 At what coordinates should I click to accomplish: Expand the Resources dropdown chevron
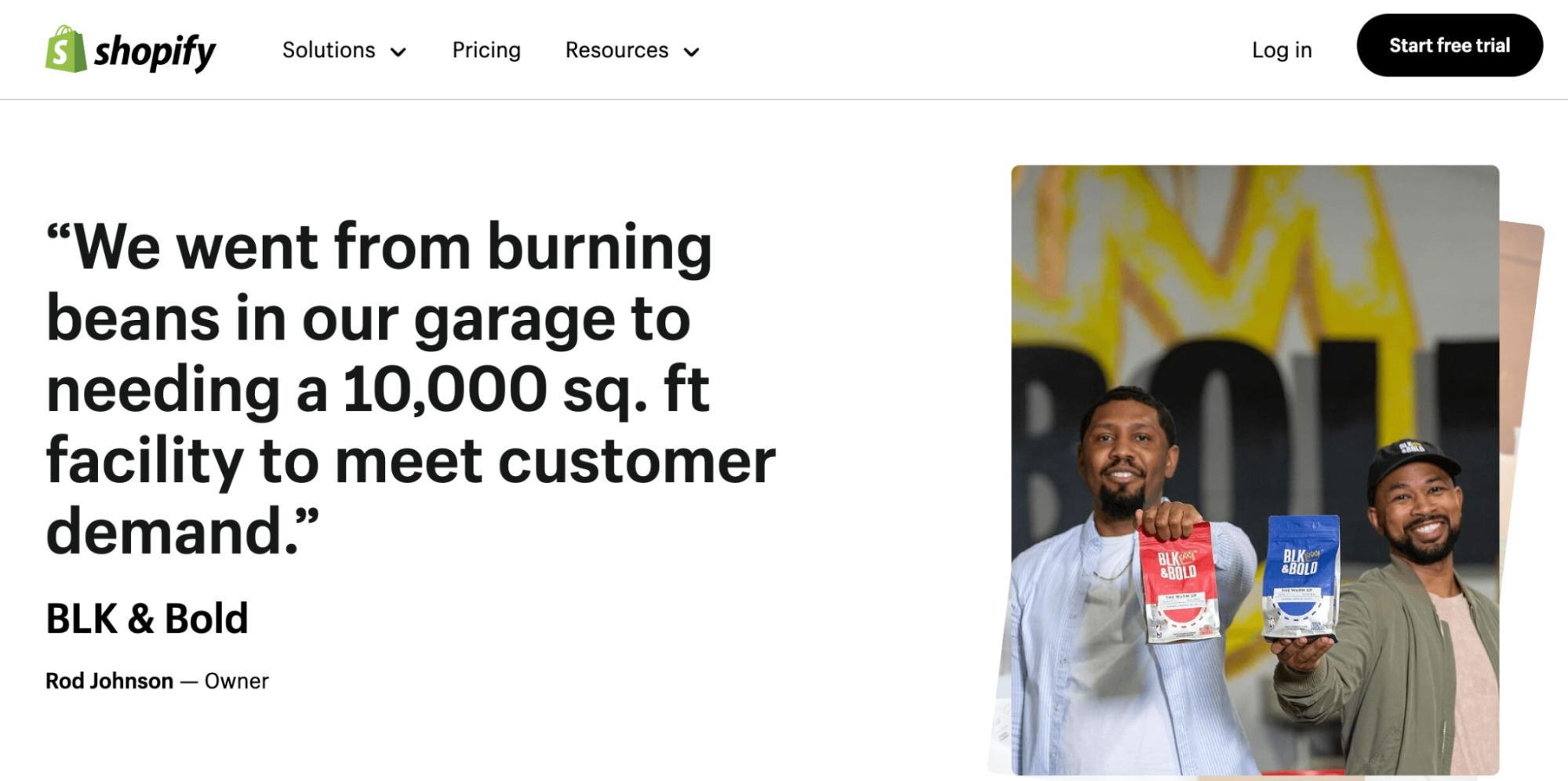[x=691, y=52]
